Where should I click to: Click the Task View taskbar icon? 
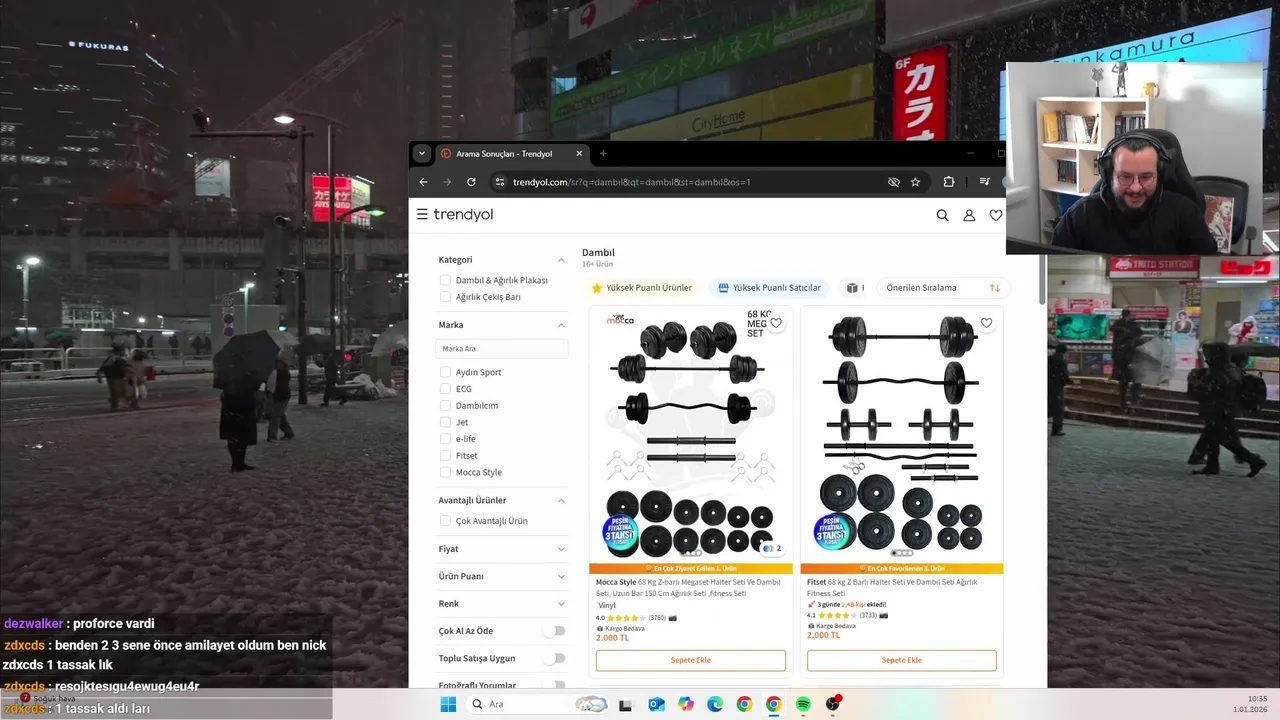tap(626, 704)
